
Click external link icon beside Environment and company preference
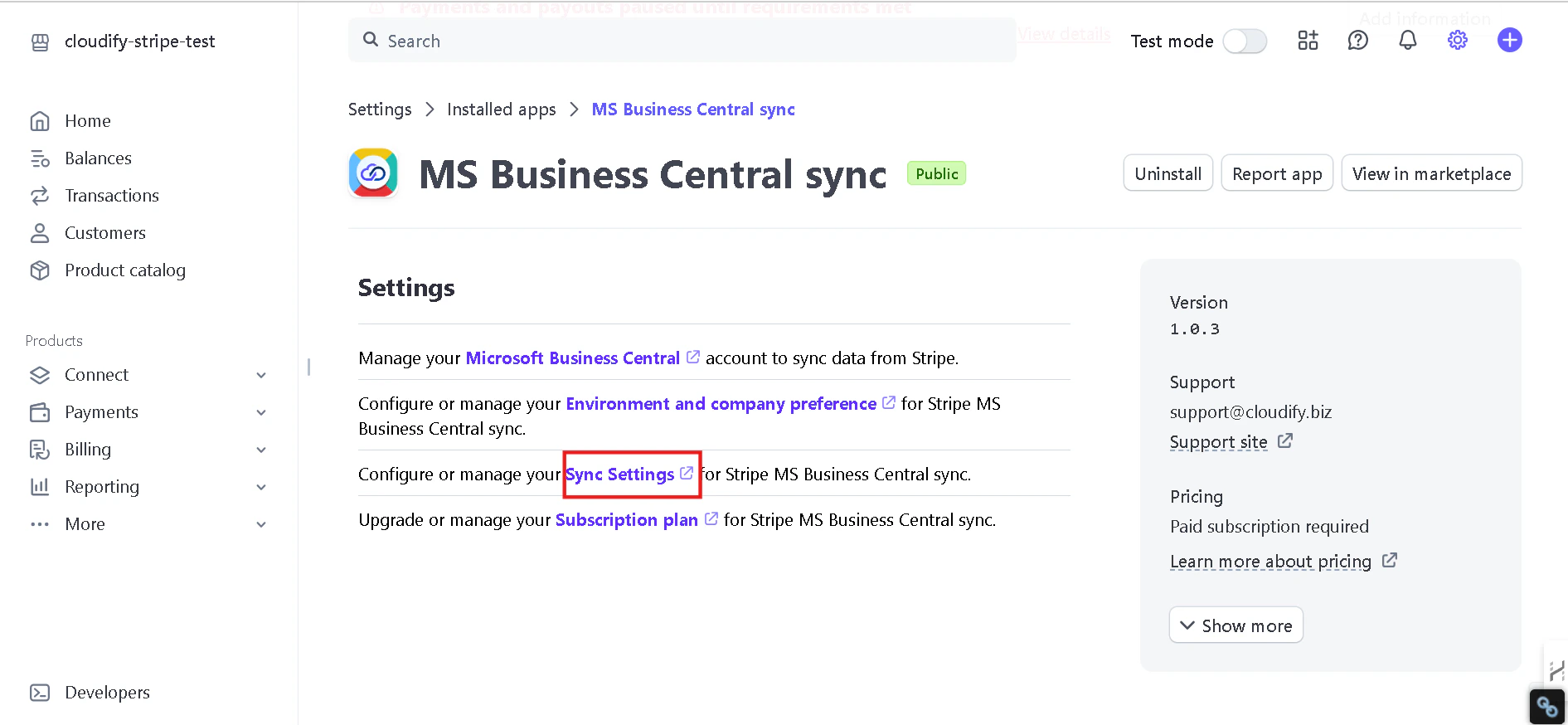(889, 402)
